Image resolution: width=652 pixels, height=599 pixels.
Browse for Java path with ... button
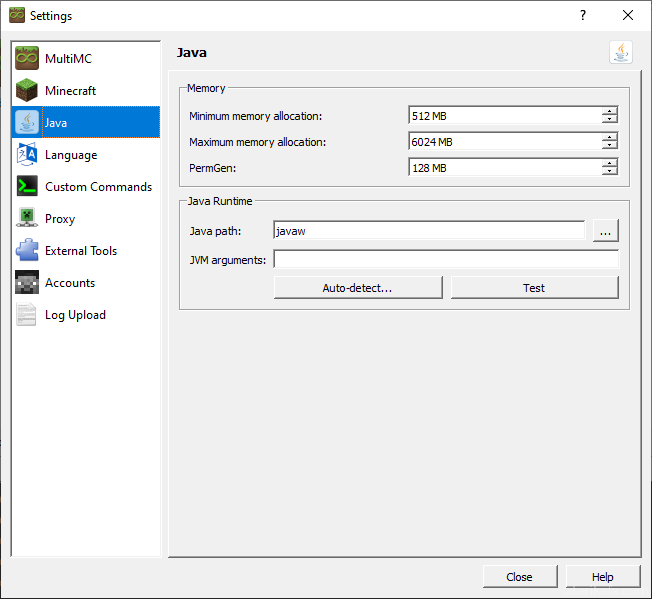pos(606,231)
